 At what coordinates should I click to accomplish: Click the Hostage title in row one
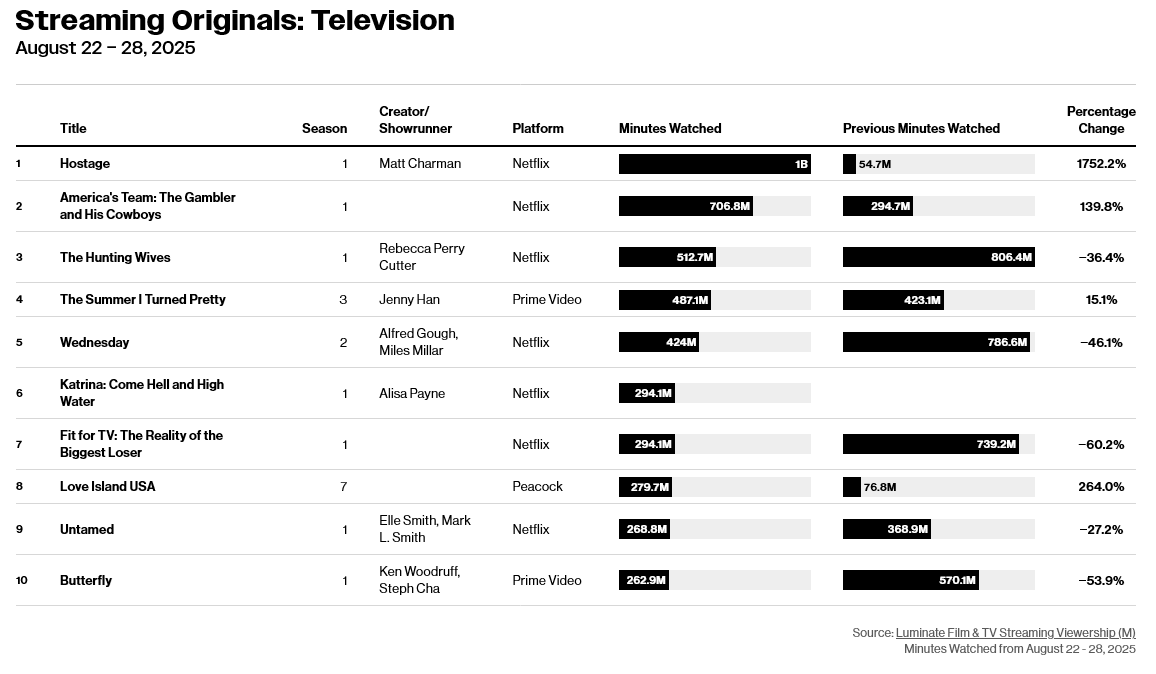tap(85, 164)
